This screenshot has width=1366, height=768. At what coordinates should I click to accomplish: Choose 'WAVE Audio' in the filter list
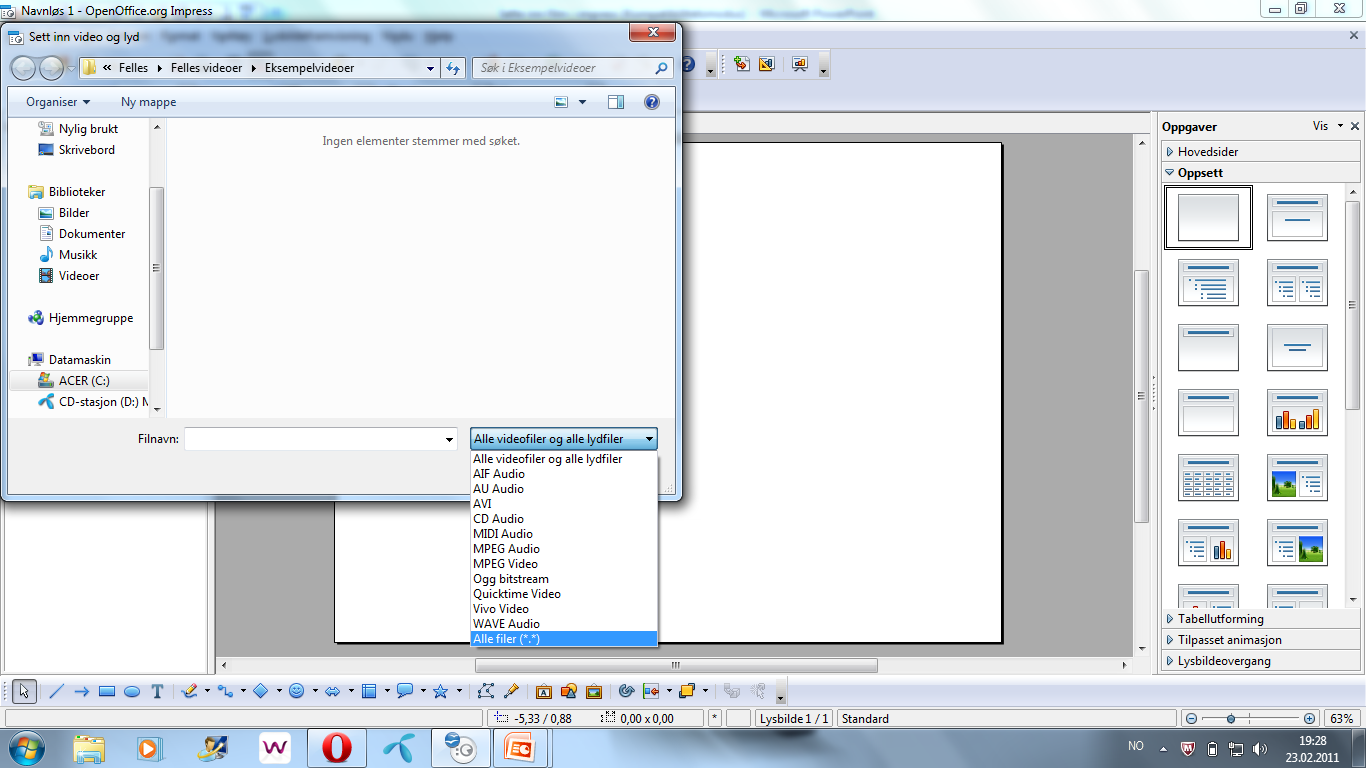pyautogui.click(x=564, y=624)
